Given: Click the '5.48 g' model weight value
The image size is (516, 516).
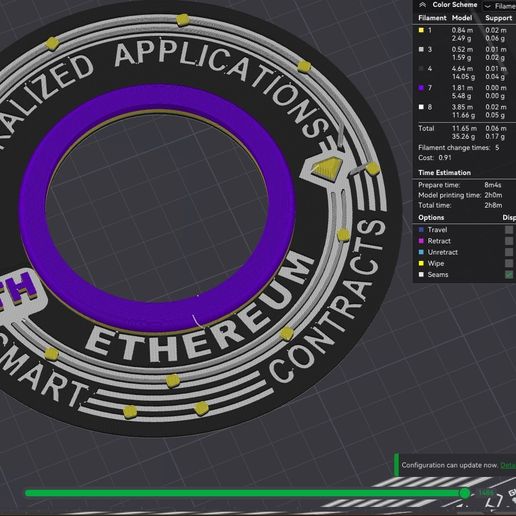Looking at the screenshot, I should coord(461,96).
